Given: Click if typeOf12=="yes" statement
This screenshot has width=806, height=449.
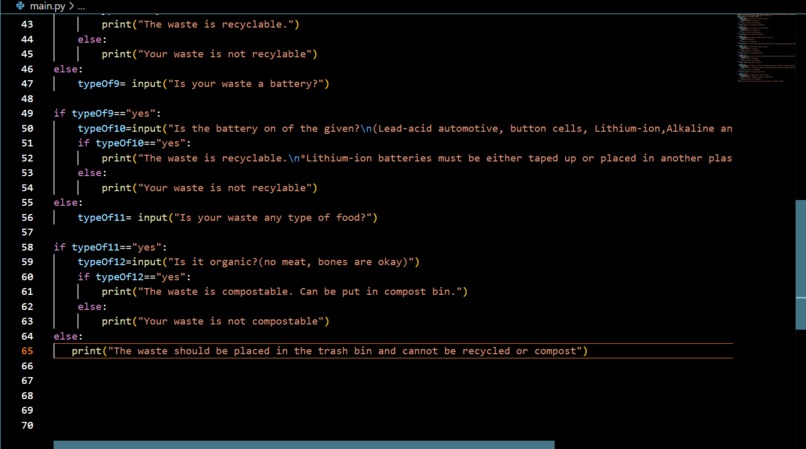Looking at the screenshot, I should tap(134, 277).
